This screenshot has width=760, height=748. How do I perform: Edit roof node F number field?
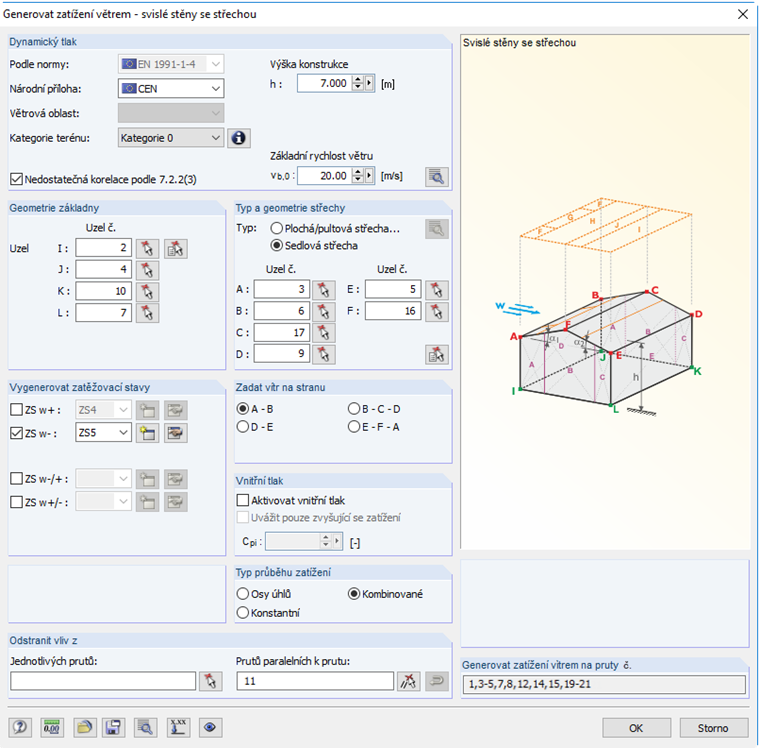393,311
